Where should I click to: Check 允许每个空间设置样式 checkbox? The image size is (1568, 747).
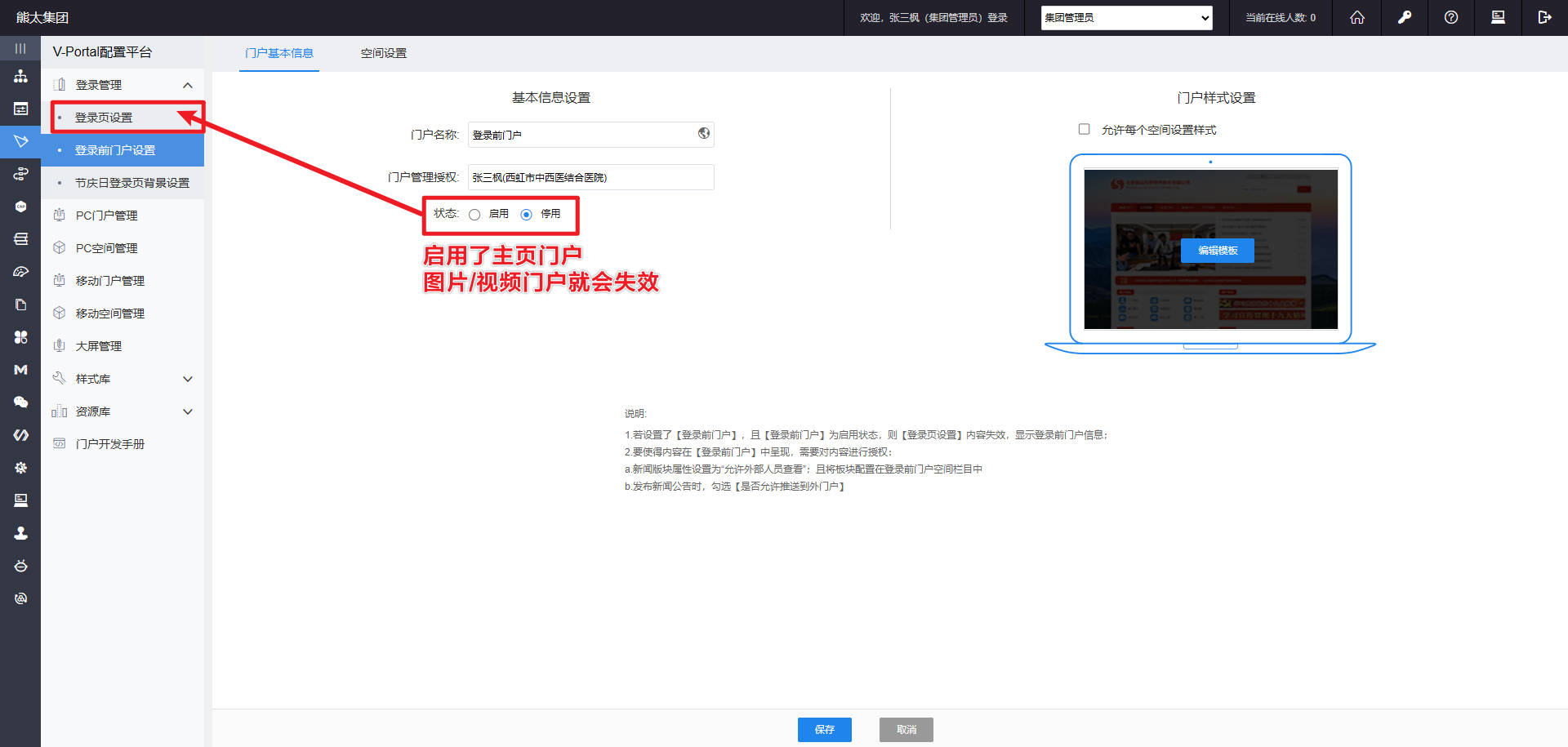pos(1084,129)
